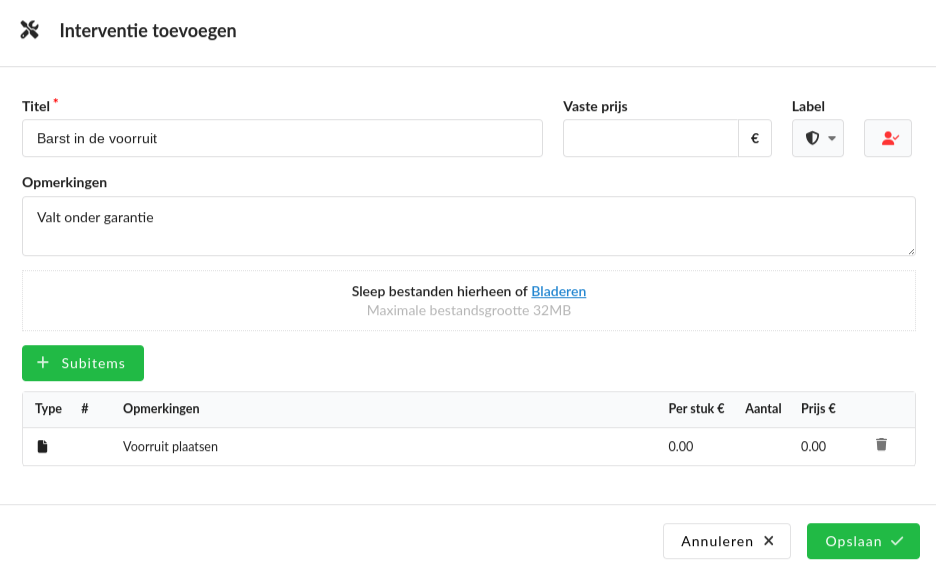Screen dimensions: 936x570
Task: Click the red user-check icon button
Action: [888, 138]
